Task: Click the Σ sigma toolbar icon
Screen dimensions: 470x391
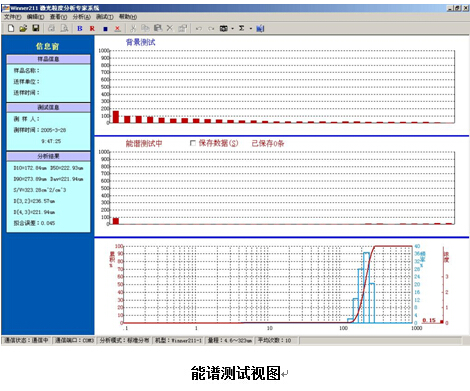Action: coord(242,29)
